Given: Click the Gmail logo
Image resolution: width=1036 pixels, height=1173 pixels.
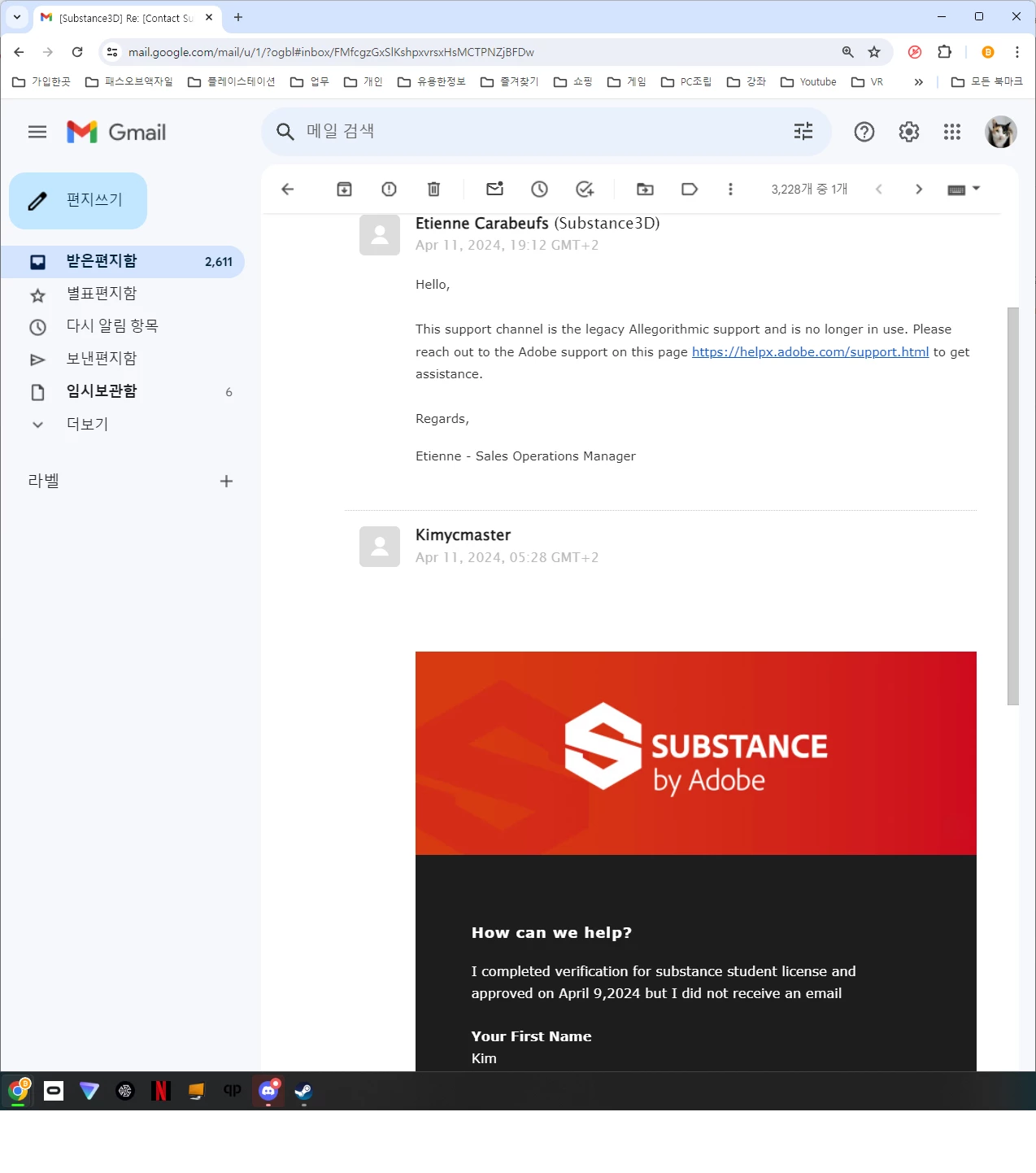Looking at the screenshot, I should pyautogui.click(x=116, y=132).
